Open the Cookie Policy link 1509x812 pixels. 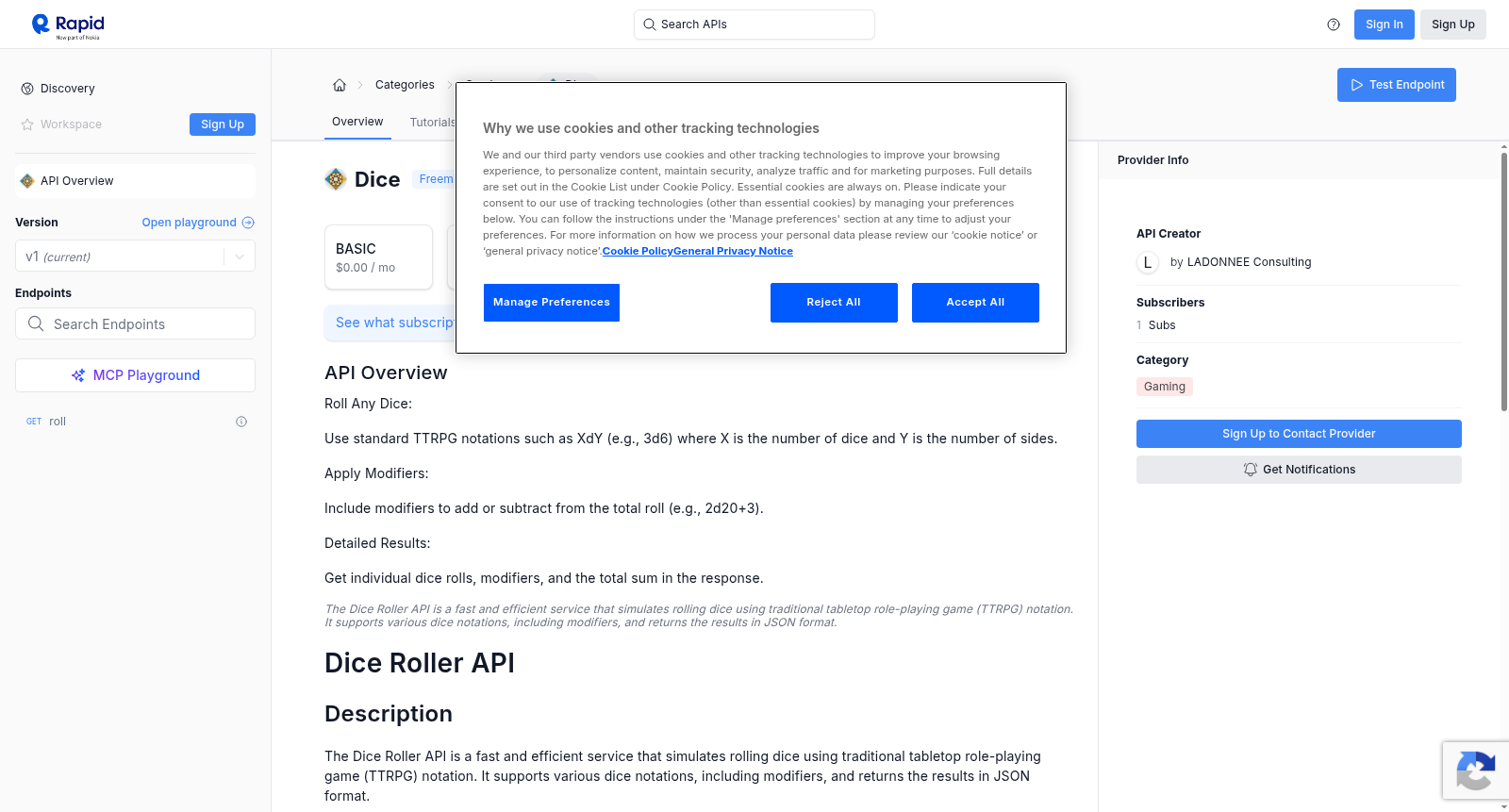pyautogui.click(x=638, y=251)
